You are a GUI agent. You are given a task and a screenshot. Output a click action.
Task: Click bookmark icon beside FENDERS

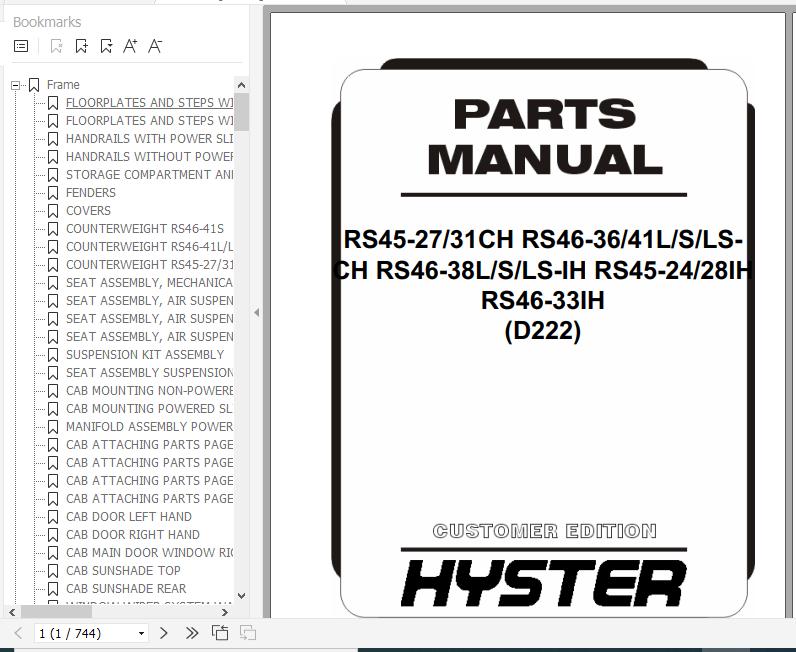point(53,193)
